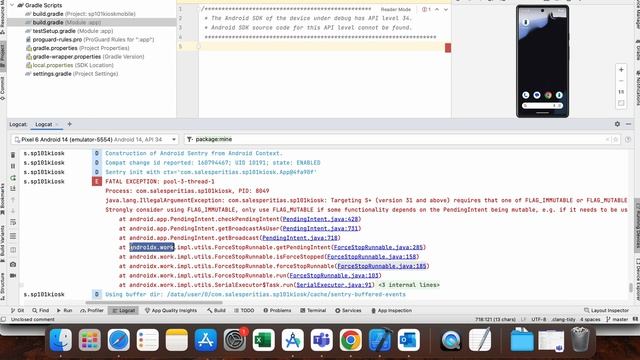Open Microsoft Excel from the Dock

point(263,340)
